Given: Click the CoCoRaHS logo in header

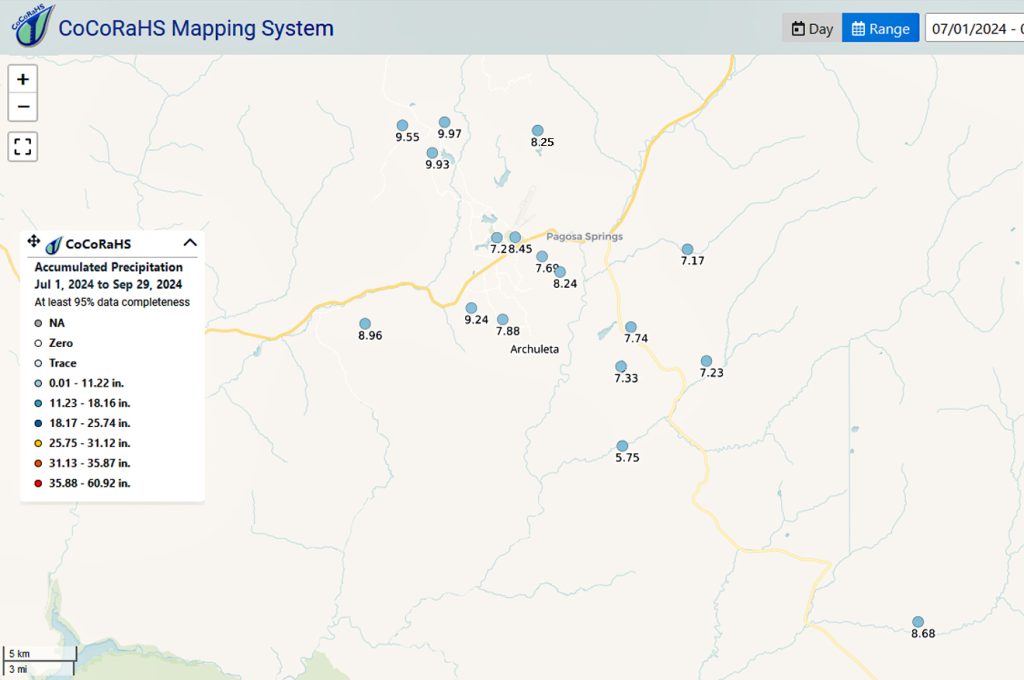Looking at the screenshot, I should 32,26.
